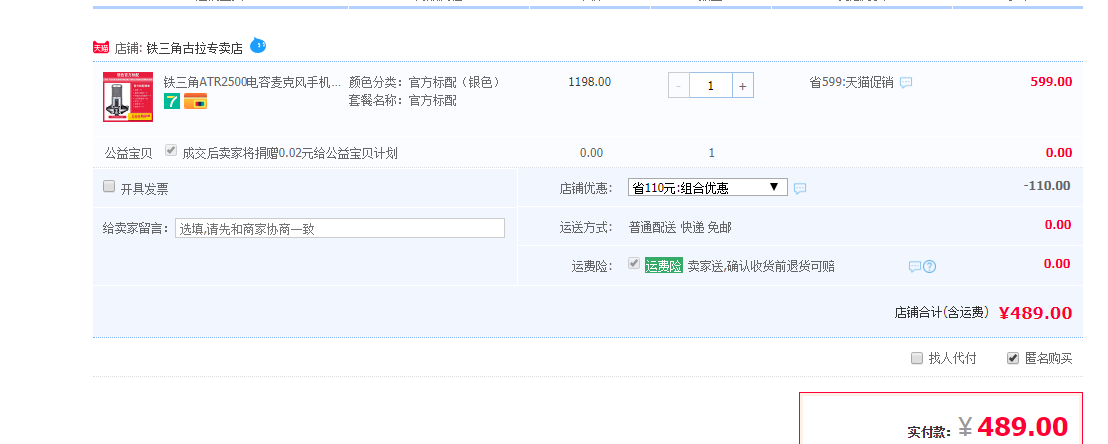Toggle the 公益宝贝 donation checkbox
Image resolution: width=1108 pixels, height=444 pixels.
point(170,151)
